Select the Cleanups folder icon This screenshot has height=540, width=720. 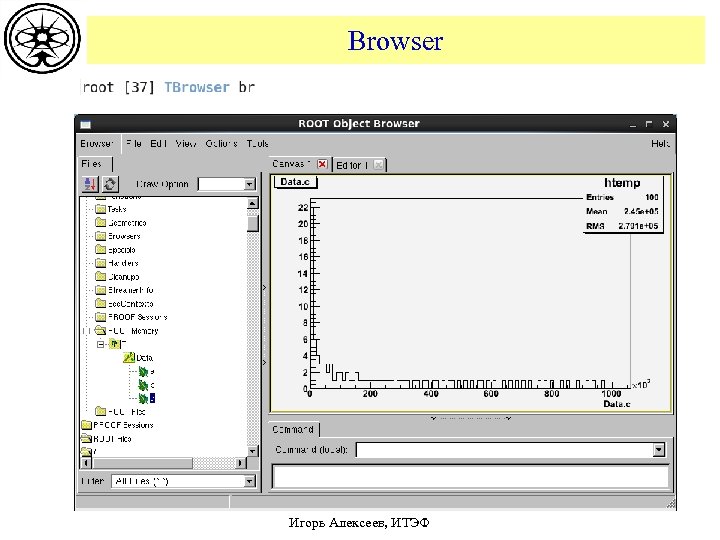(x=100, y=276)
